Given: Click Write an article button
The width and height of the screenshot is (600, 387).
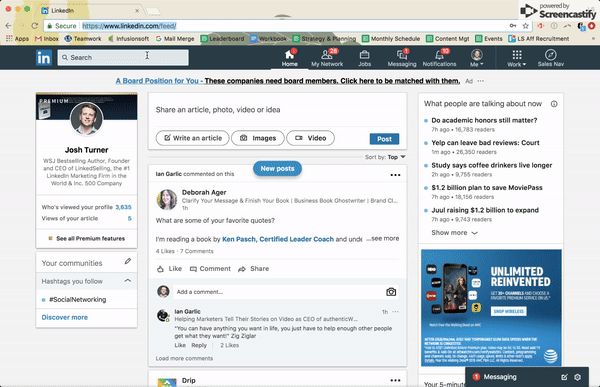Looking at the screenshot, I should (x=192, y=138).
